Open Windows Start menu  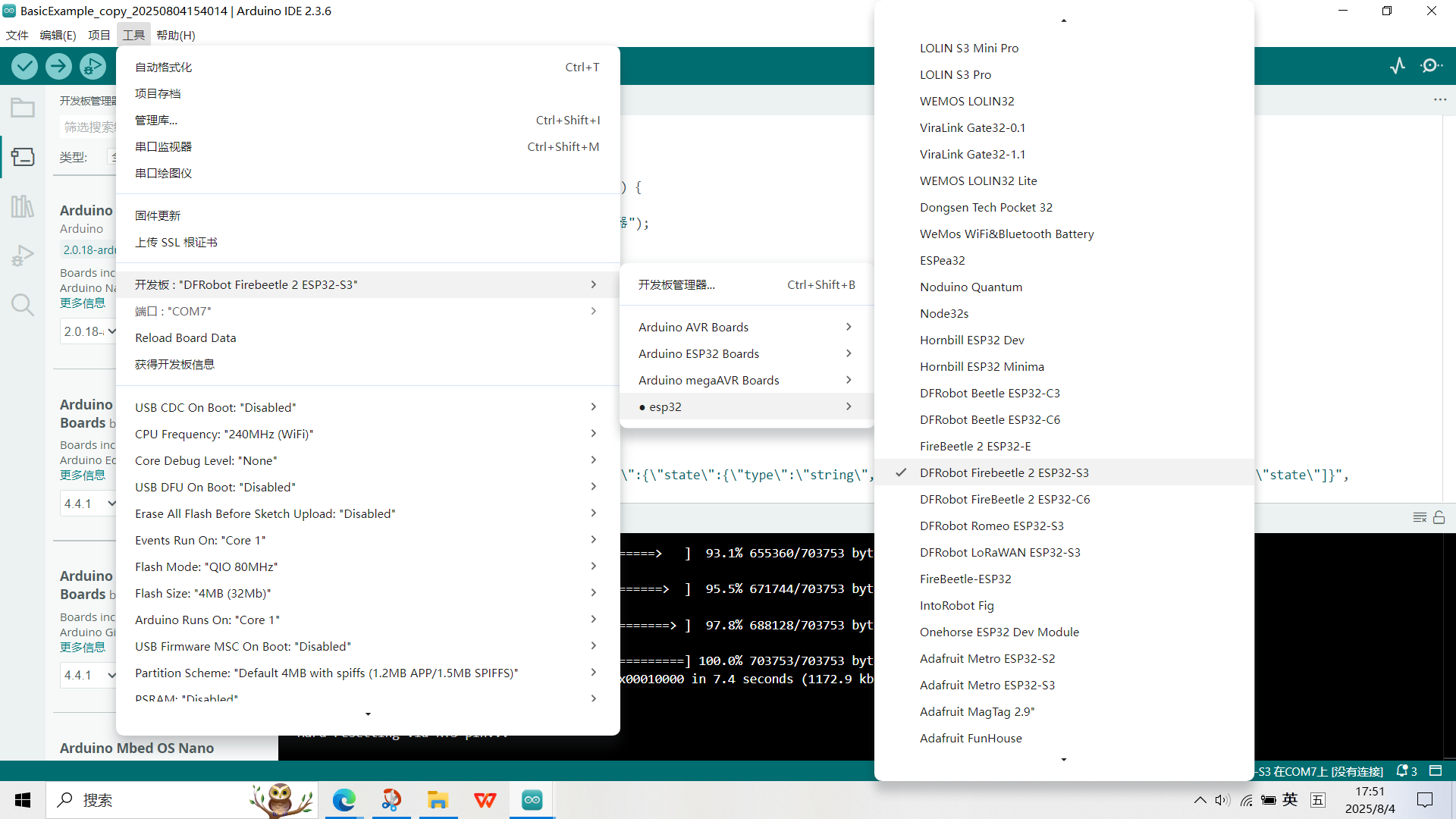tap(23, 800)
